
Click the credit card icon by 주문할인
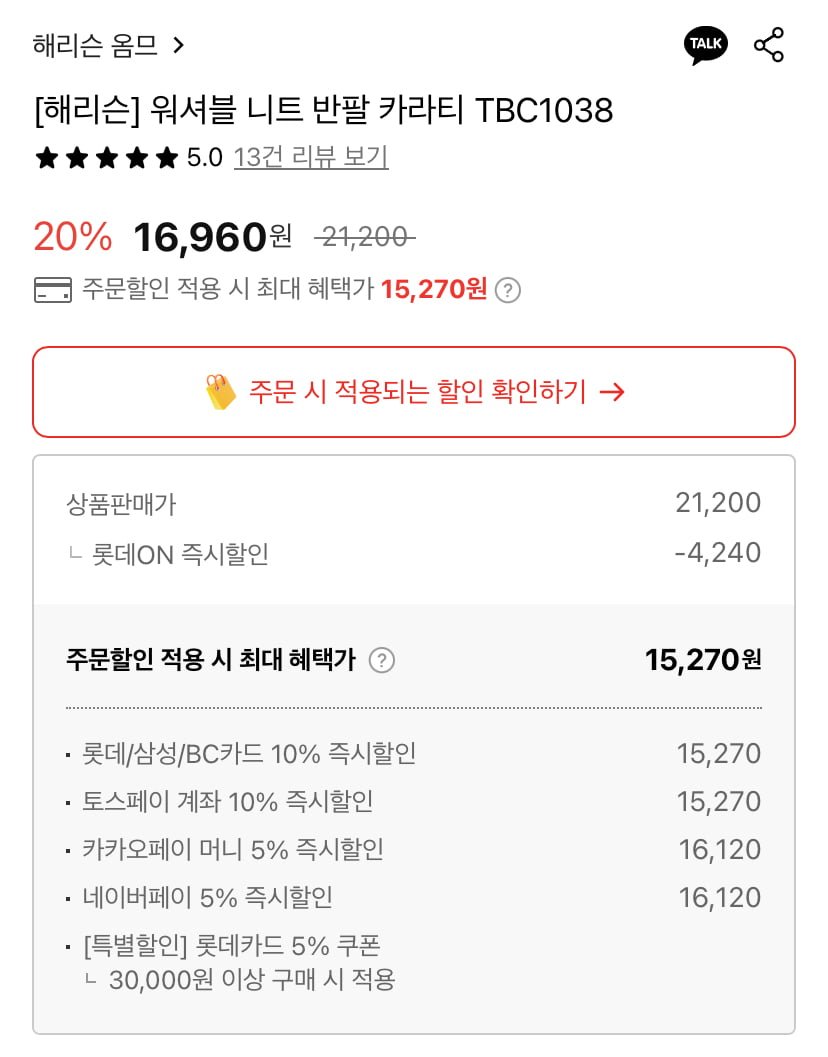click(52, 290)
